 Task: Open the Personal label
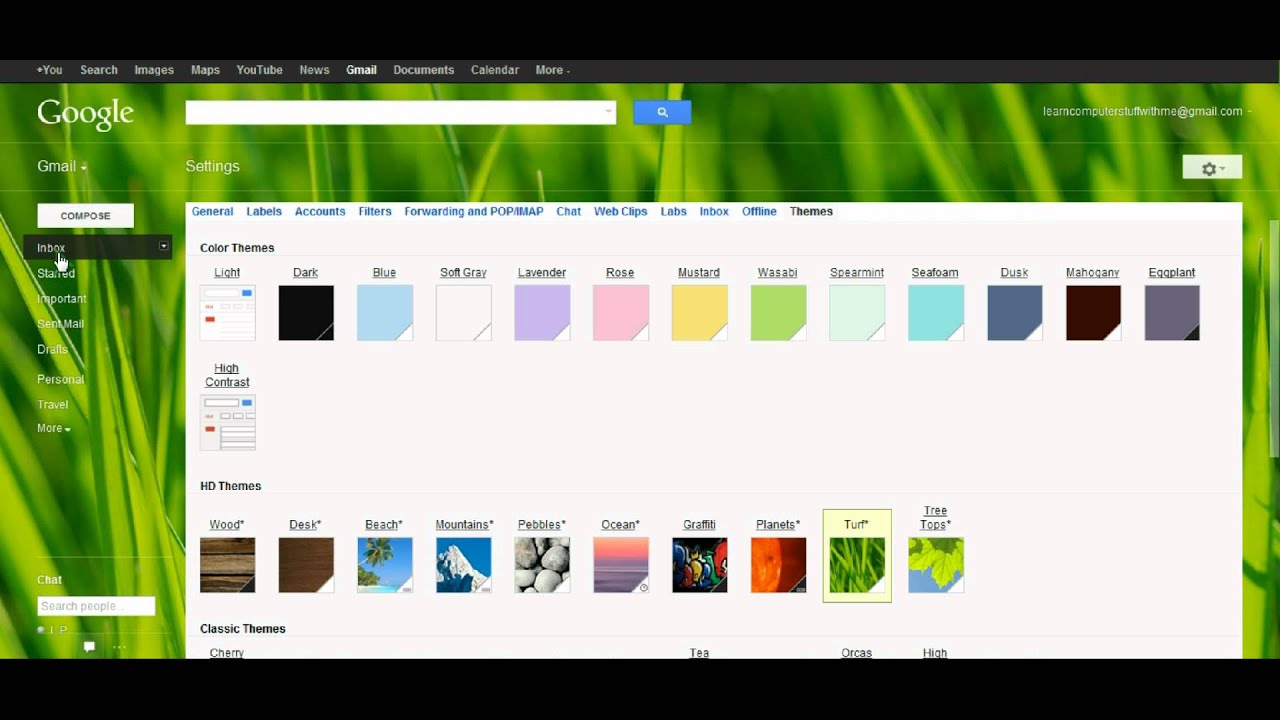point(60,379)
